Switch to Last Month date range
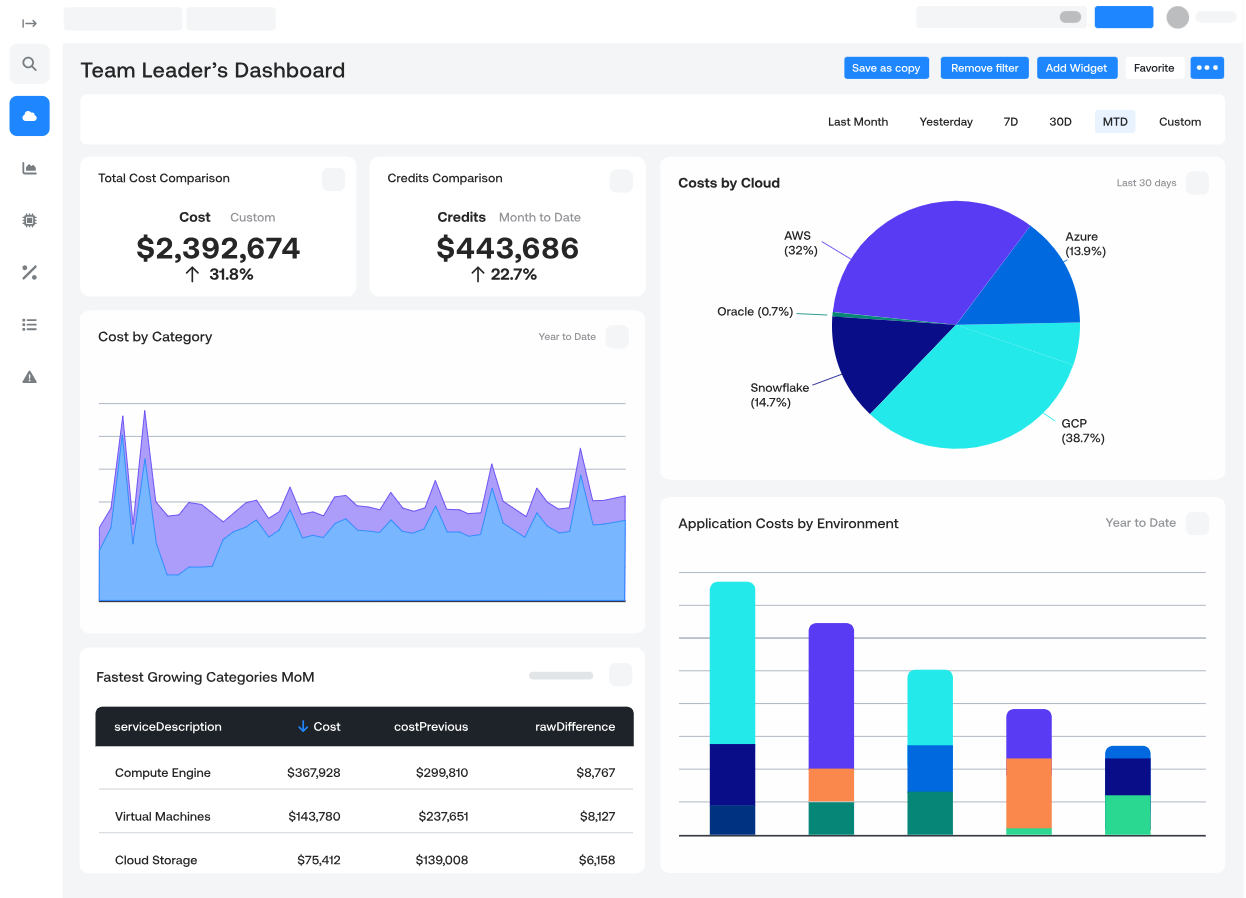The width and height of the screenshot is (1246, 898). (857, 122)
